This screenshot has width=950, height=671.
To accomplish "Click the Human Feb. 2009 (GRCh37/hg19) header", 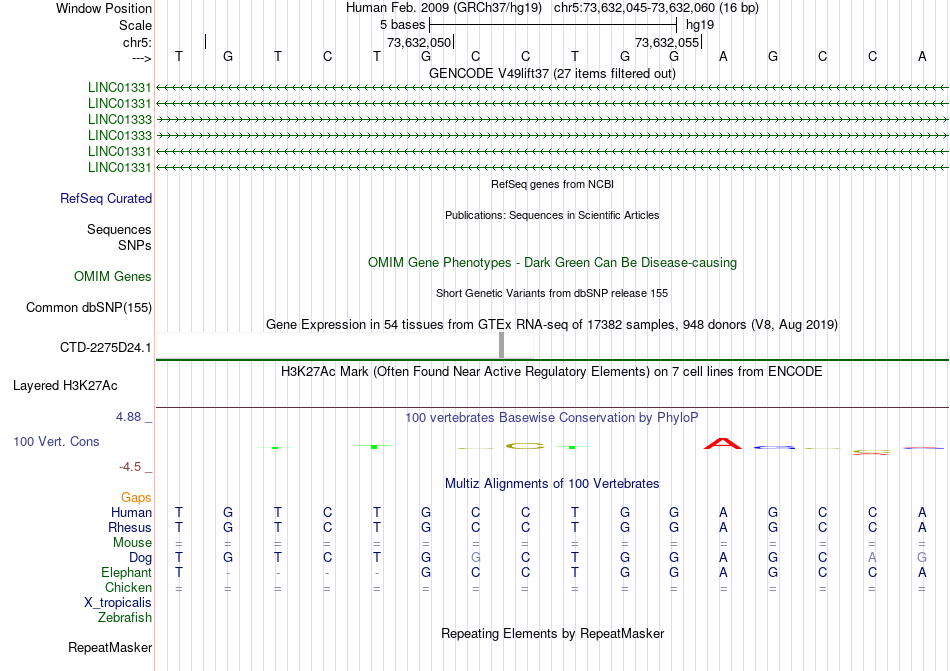I will (444, 8).
